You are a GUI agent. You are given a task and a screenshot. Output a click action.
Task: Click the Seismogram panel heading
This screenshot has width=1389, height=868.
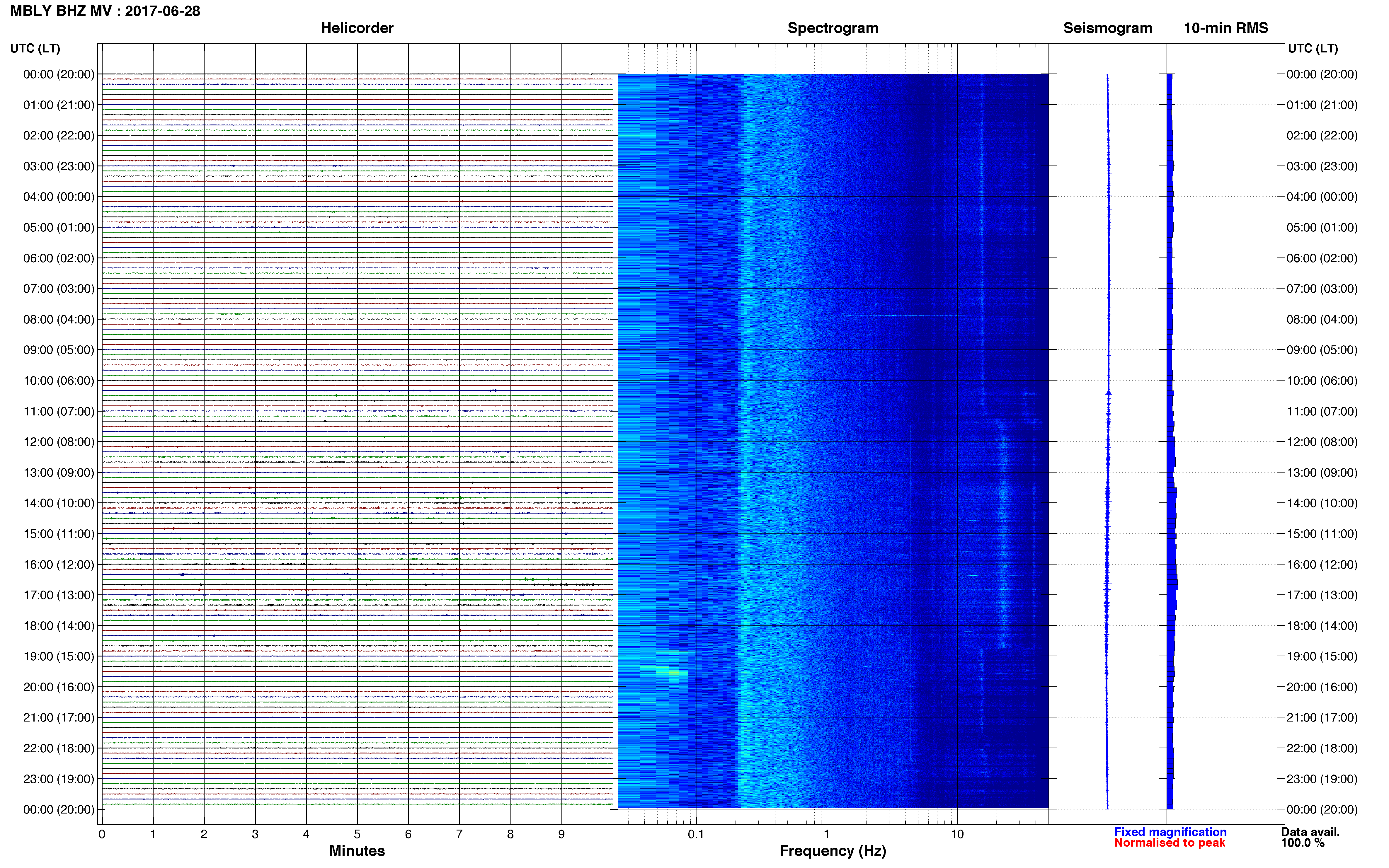(1108, 28)
